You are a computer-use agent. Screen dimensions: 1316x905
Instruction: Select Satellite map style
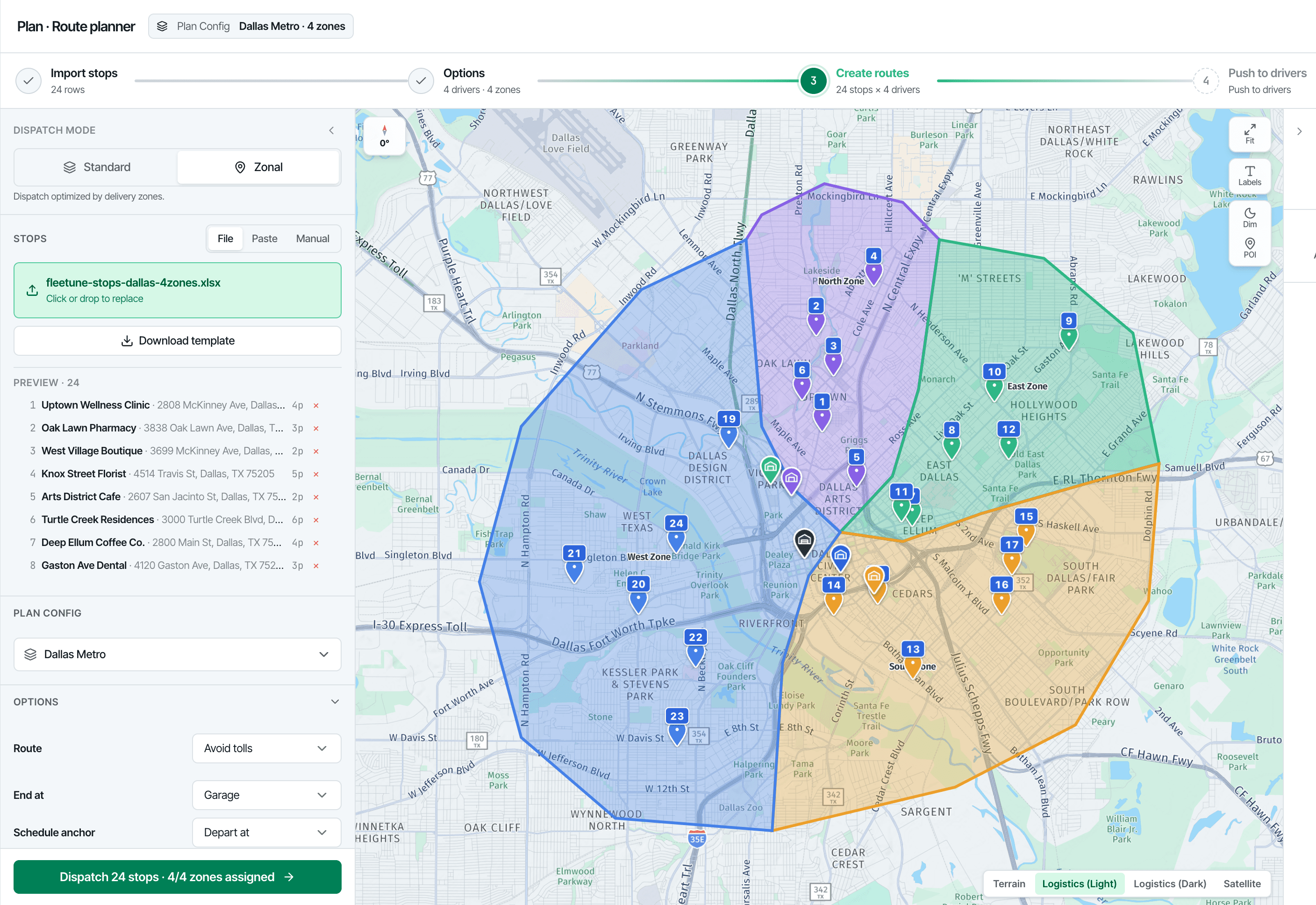pos(1242,883)
